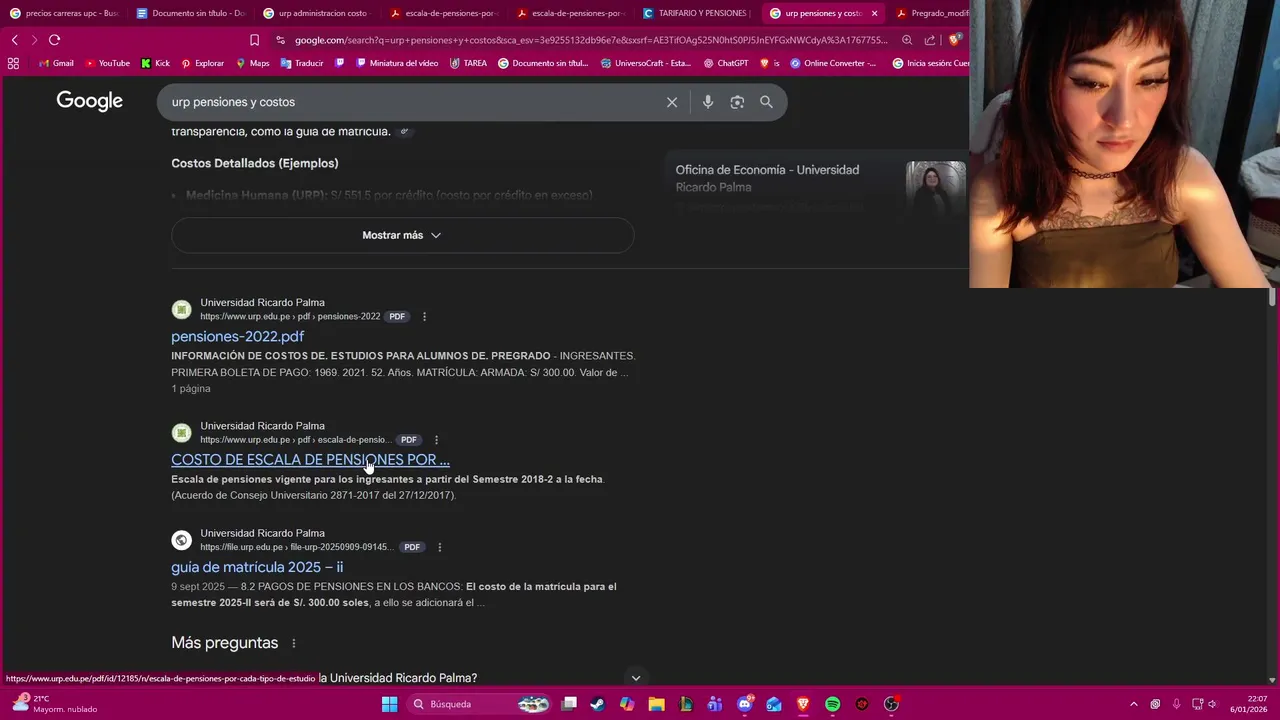
Task: Open options menu for guia de matricula result
Action: tap(439, 547)
